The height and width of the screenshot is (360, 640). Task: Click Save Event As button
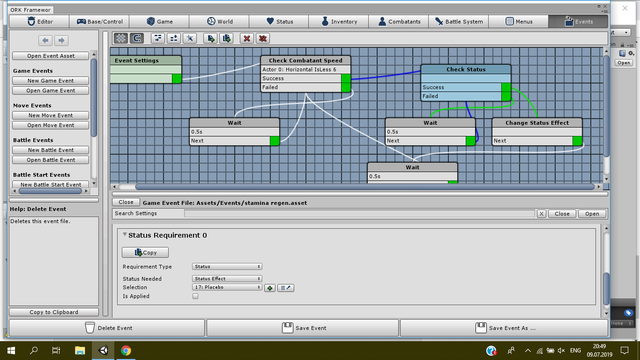tap(504, 328)
